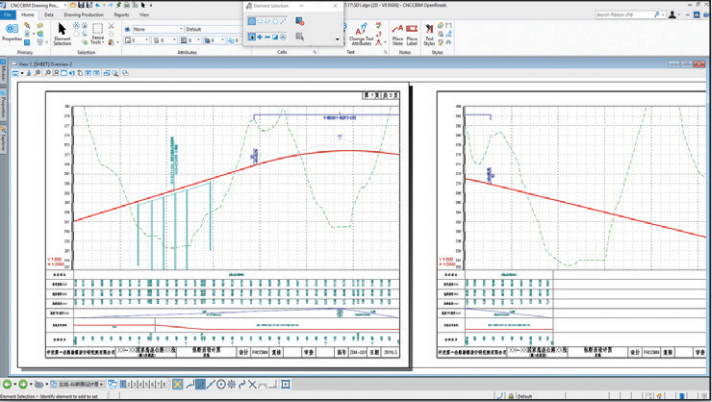Viewport: 712px width, 402px height.
Task: Open Text Styles in the ribbon
Action: pyautogui.click(x=429, y=35)
